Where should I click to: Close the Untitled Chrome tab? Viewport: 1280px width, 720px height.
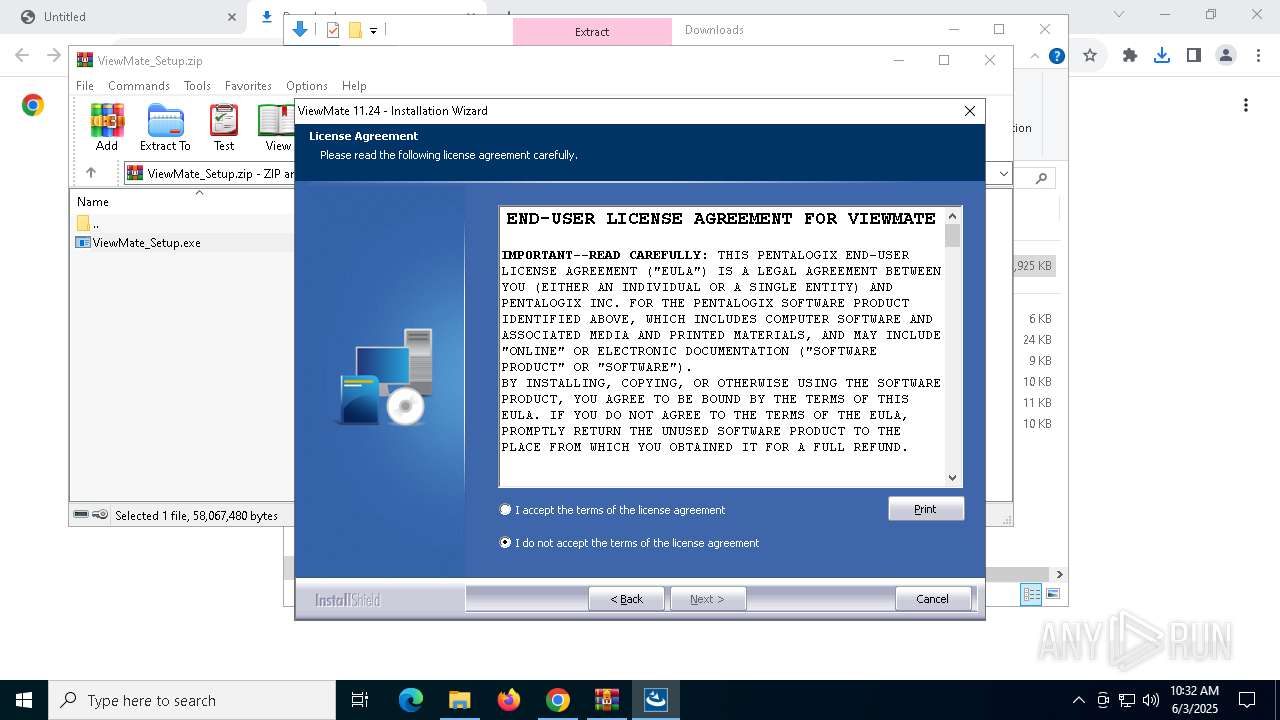[x=232, y=17]
